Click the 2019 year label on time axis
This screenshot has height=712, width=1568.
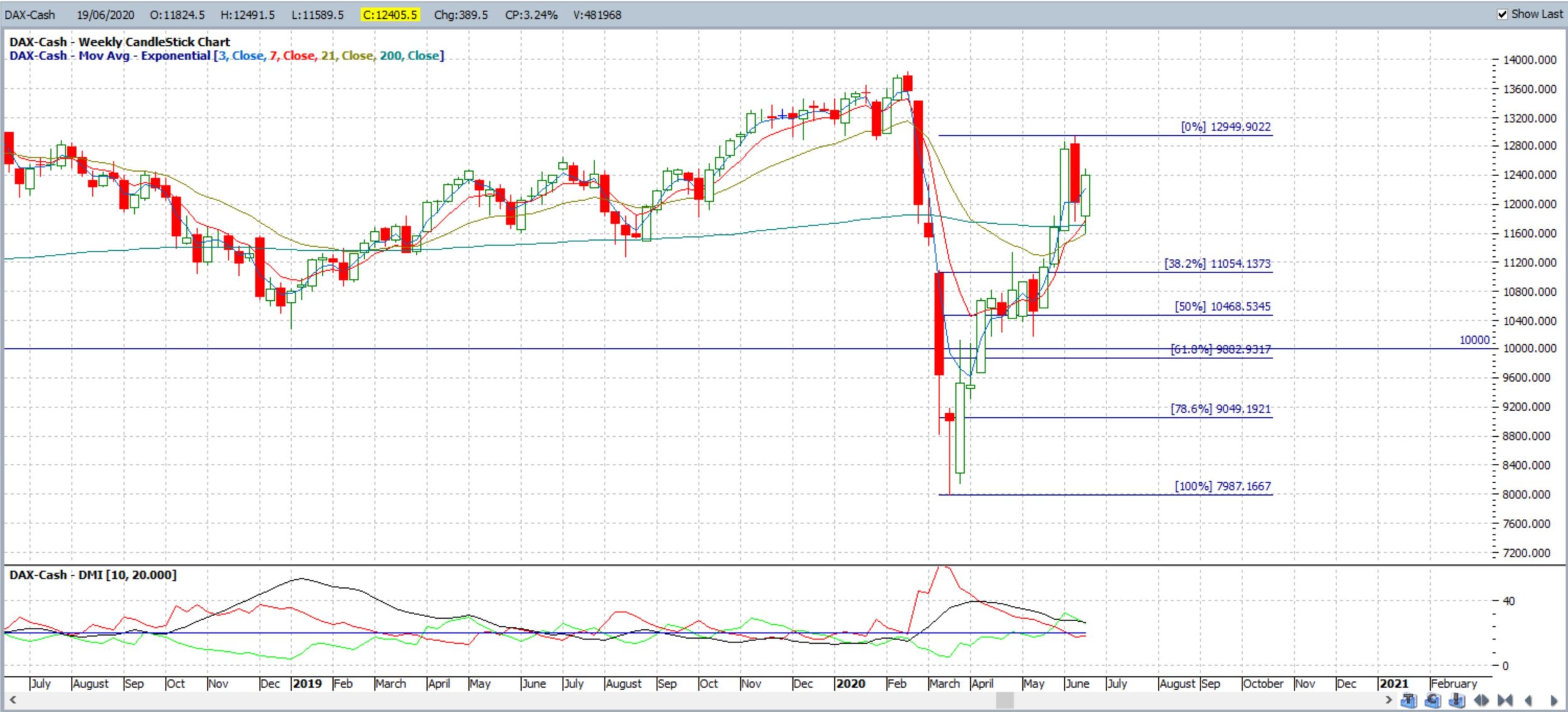307,683
